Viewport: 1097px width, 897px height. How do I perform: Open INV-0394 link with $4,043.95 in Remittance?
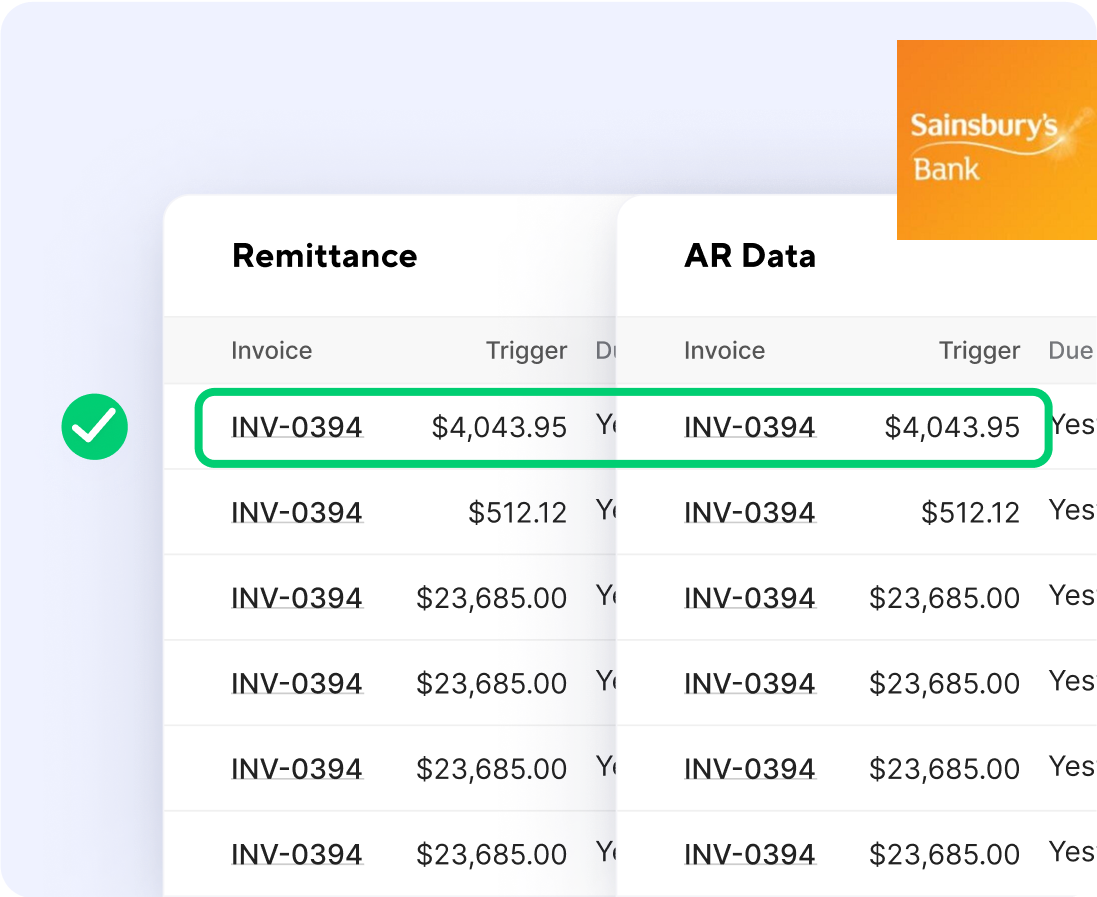[x=297, y=426]
